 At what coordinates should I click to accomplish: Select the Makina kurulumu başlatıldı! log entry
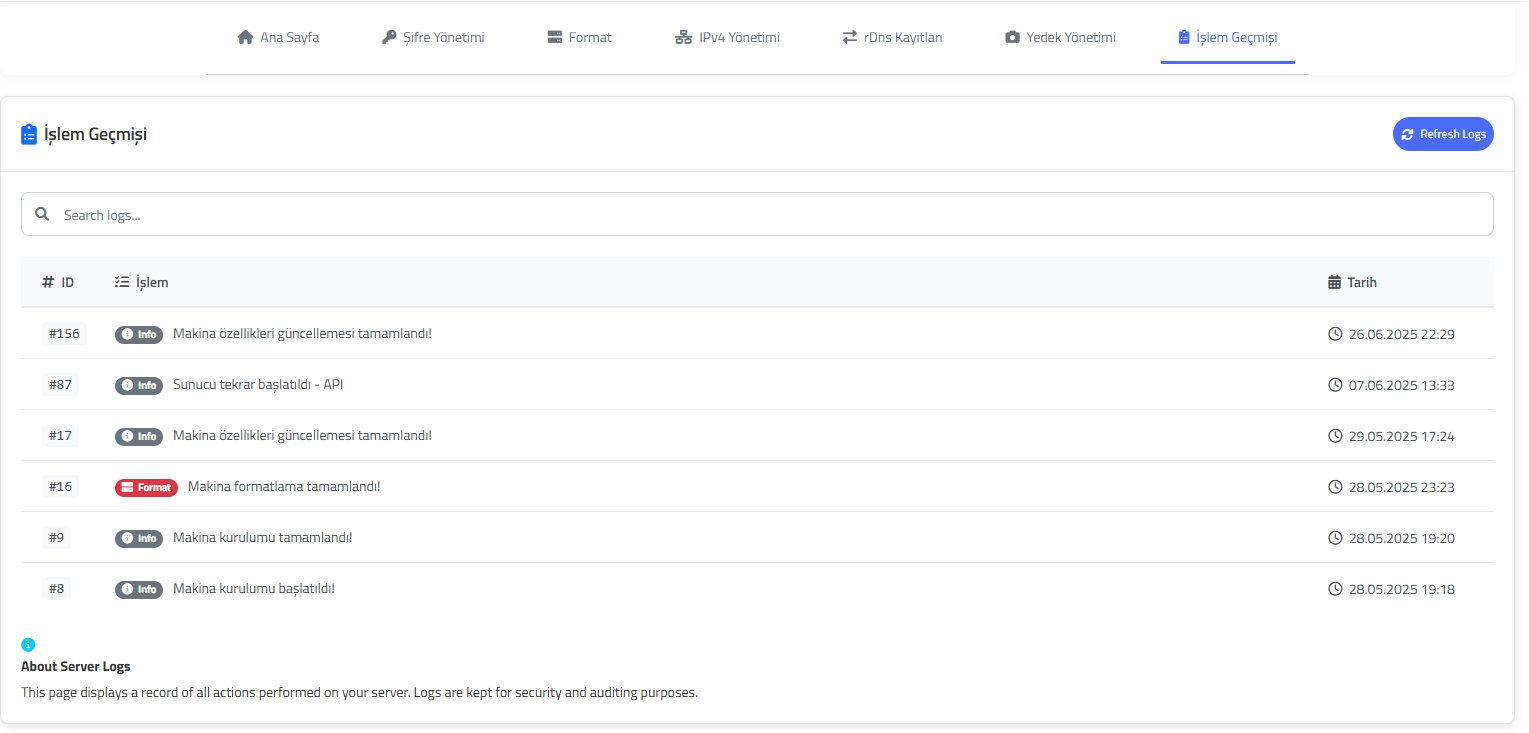tap(254, 589)
